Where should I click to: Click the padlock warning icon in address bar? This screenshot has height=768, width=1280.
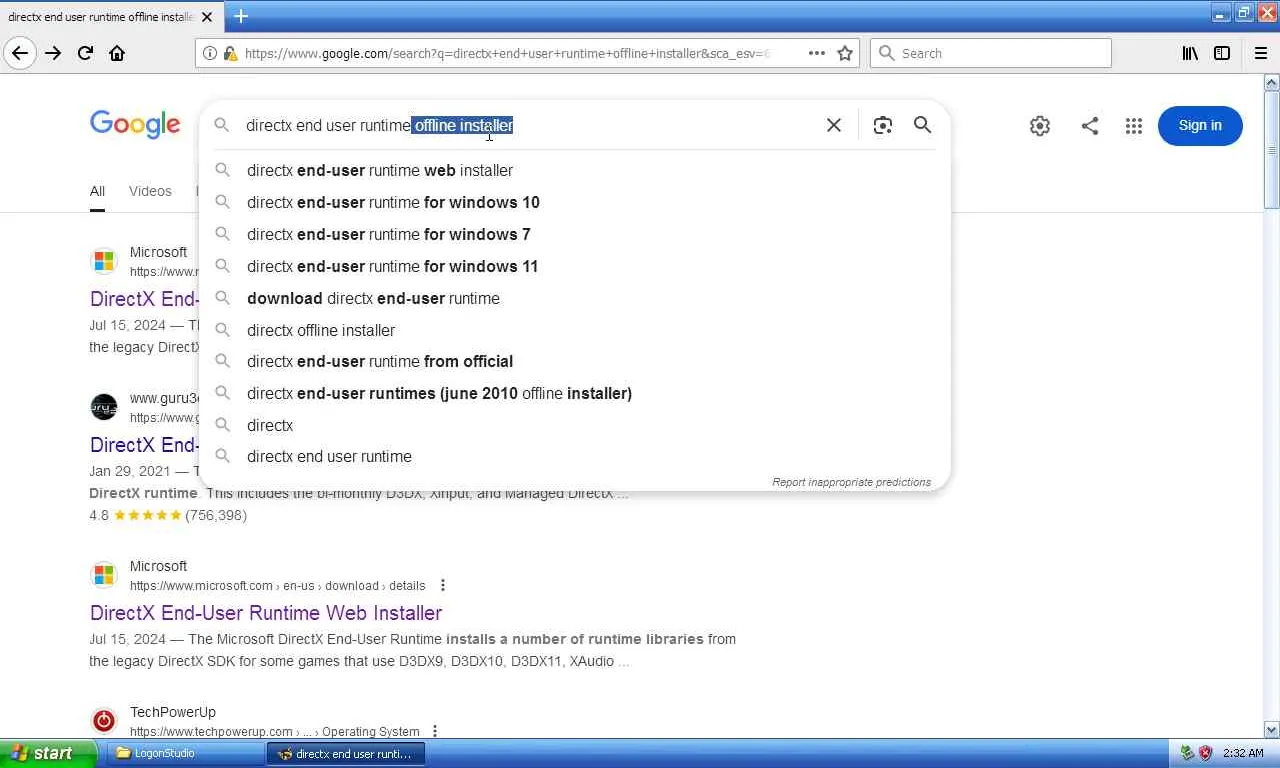[x=230, y=53]
